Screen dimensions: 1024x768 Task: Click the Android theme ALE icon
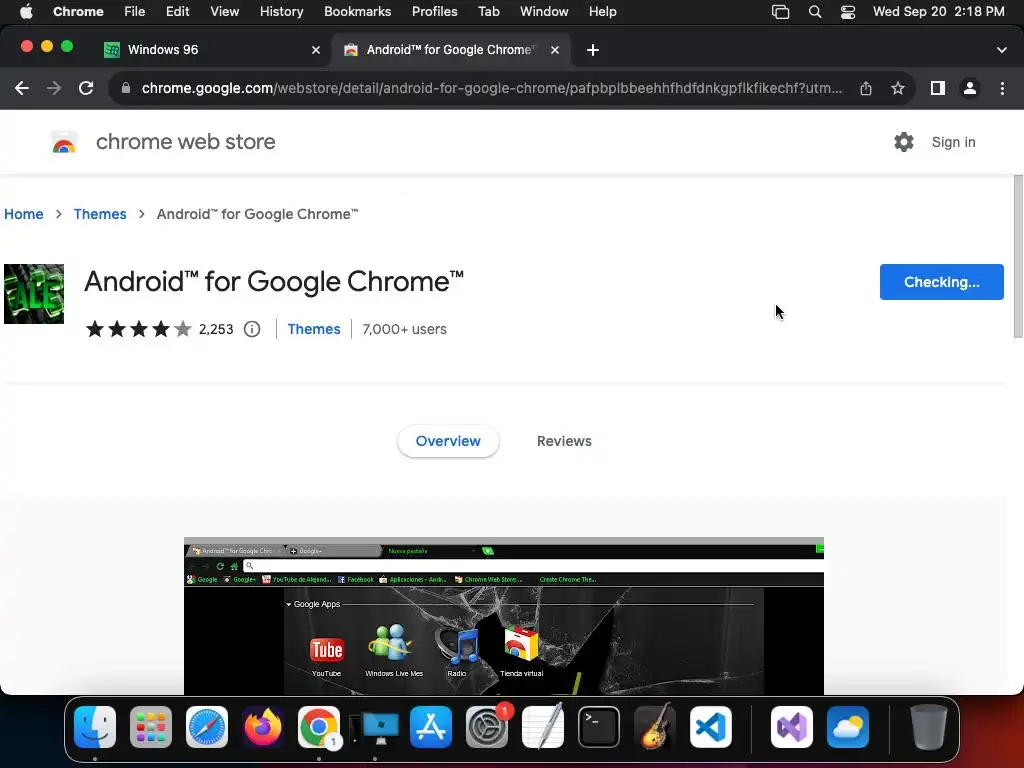[x=34, y=294]
